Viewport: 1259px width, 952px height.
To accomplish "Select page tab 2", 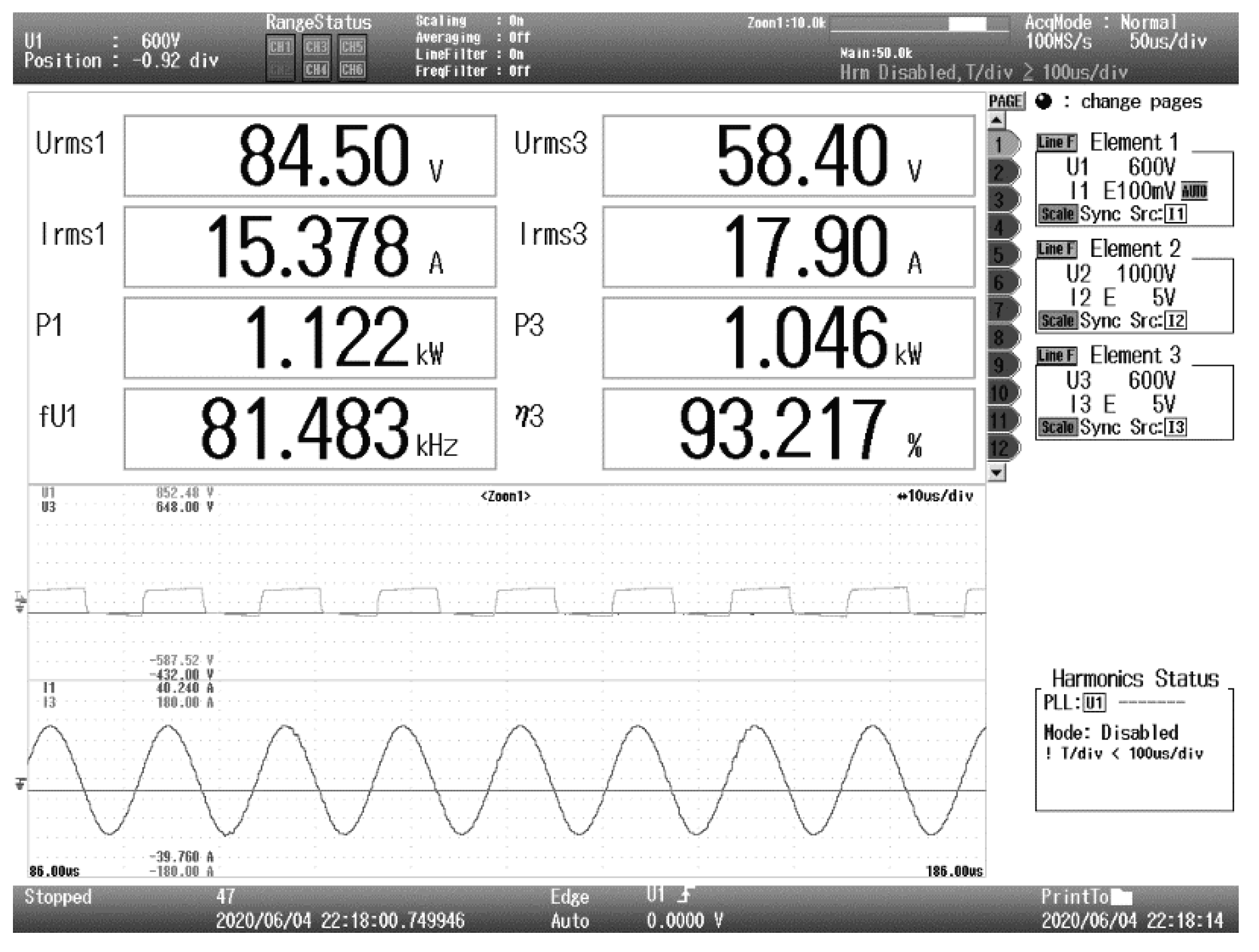I will [1004, 172].
